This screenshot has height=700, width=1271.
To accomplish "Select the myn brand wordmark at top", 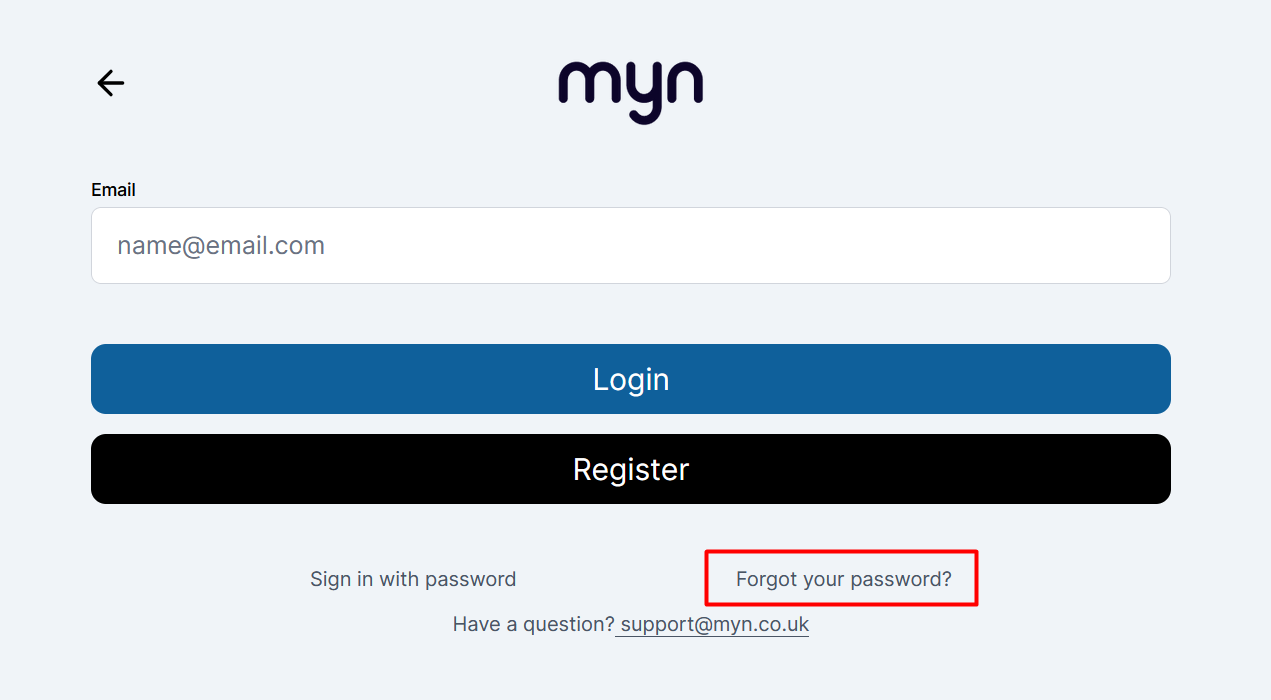I will (630, 92).
